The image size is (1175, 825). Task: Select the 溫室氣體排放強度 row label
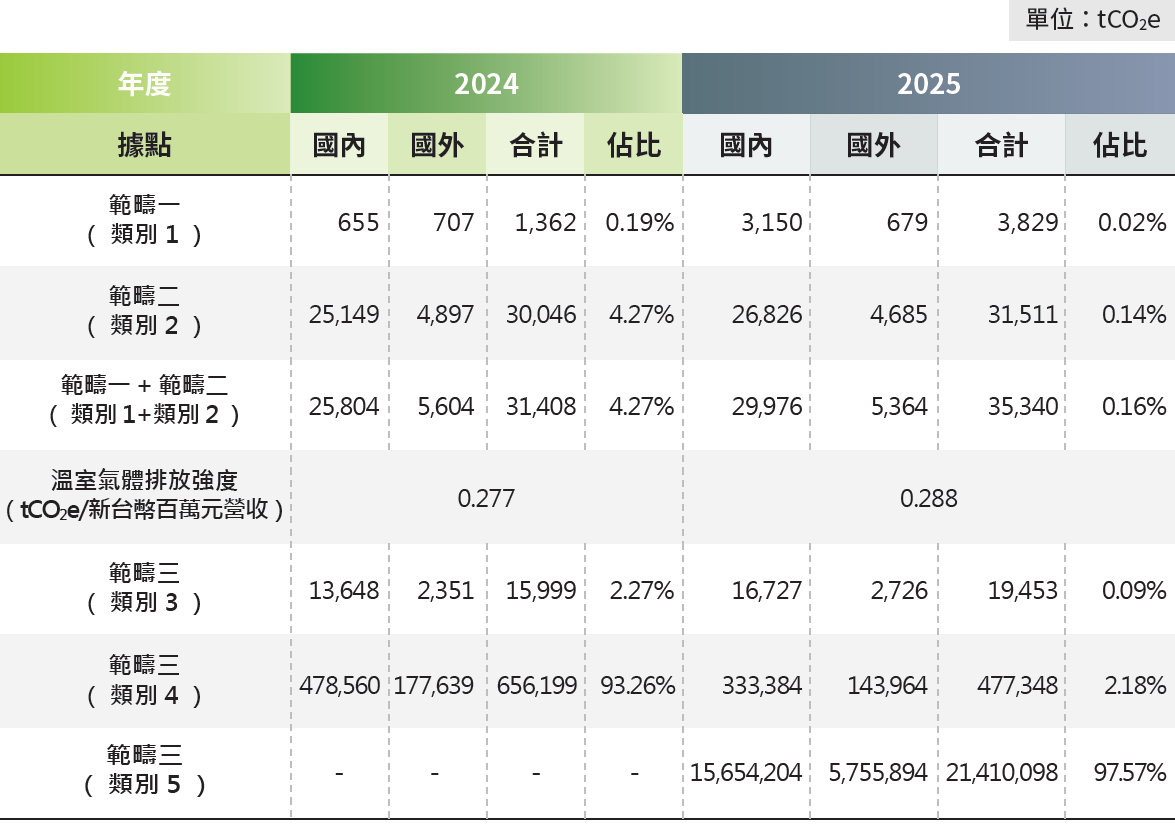coord(145,495)
